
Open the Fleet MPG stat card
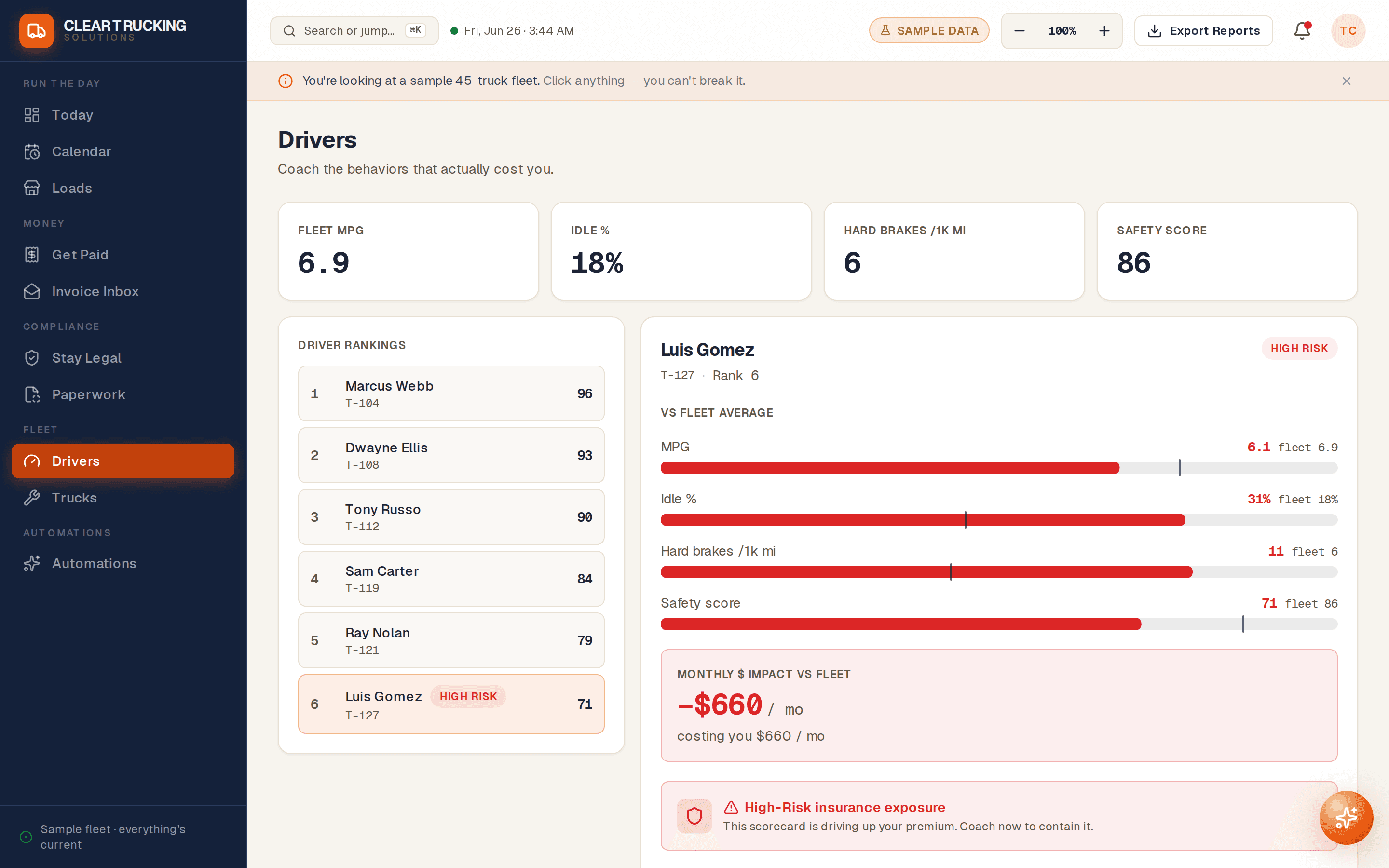pyautogui.click(x=408, y=251)
